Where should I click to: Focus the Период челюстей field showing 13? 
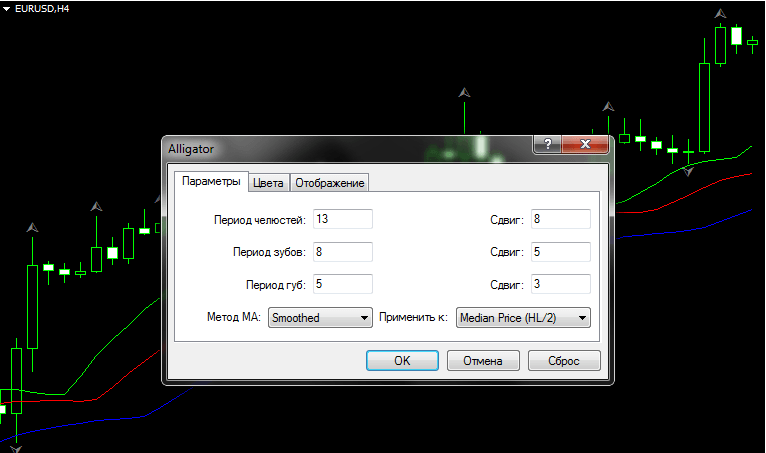342,219
